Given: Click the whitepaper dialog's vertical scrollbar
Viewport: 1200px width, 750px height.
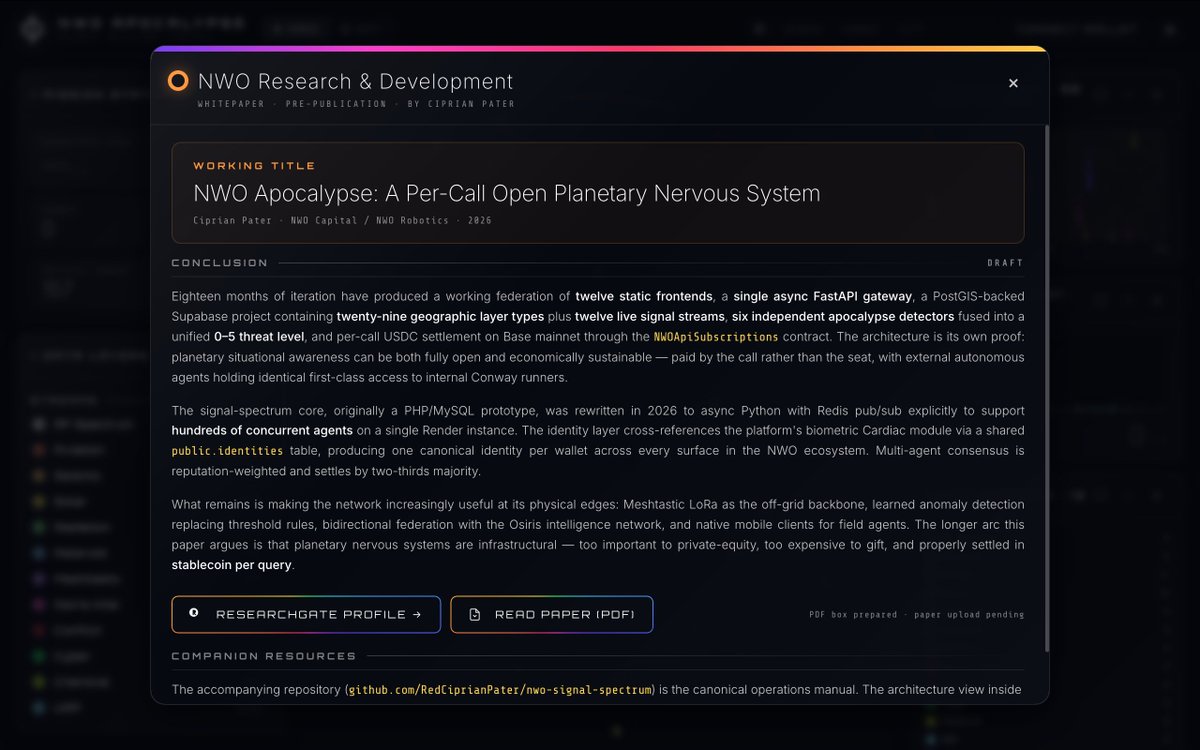Looking at the screenshot, I should pos(1047,388).
